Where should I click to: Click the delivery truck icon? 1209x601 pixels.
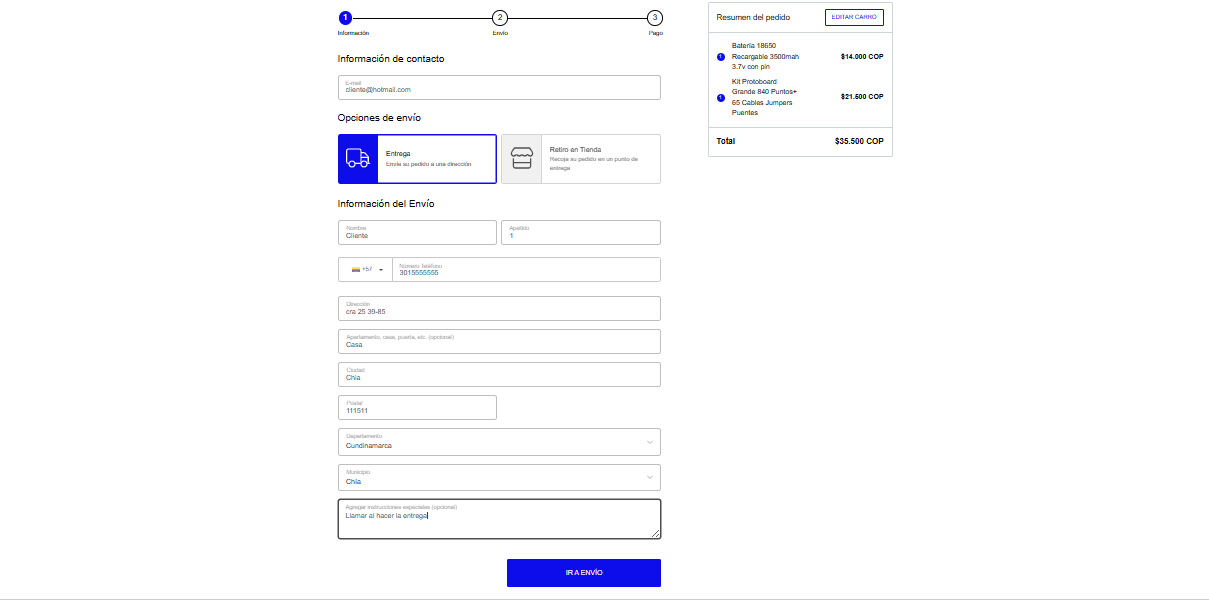click(358, 159)
